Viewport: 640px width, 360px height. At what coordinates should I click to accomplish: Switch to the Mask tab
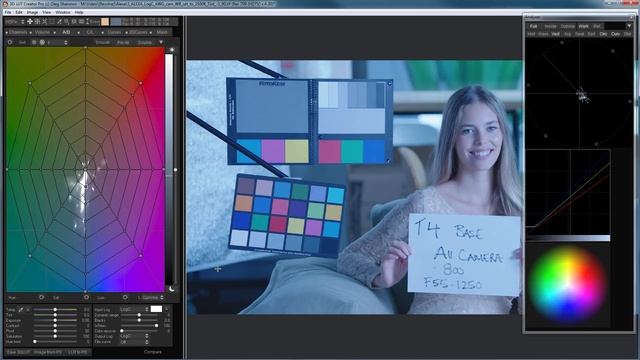[x=162, y=32]
